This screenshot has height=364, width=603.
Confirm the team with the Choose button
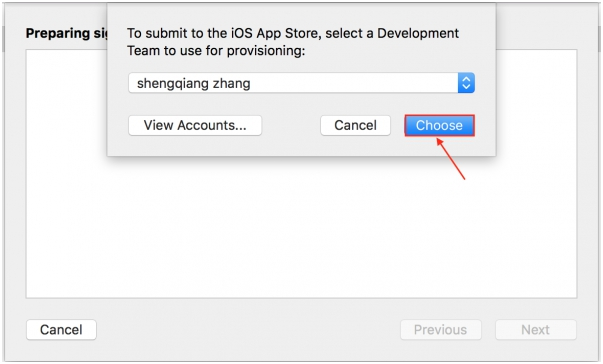(439, 125)
